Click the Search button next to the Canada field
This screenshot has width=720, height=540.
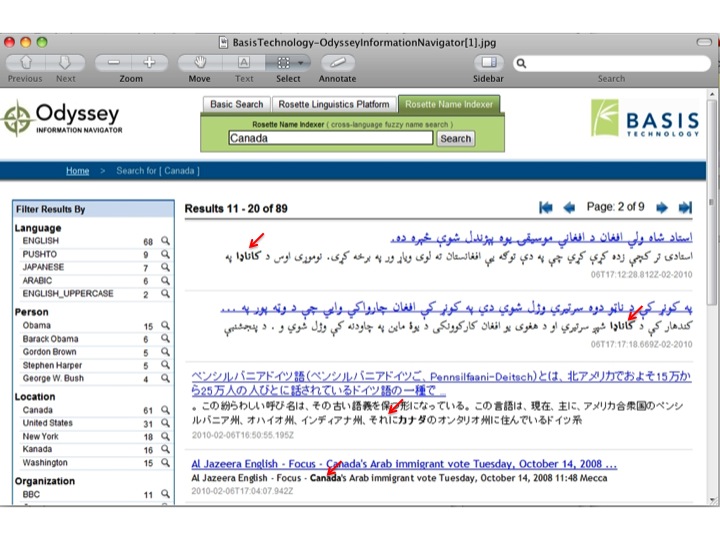coord(456,139)
